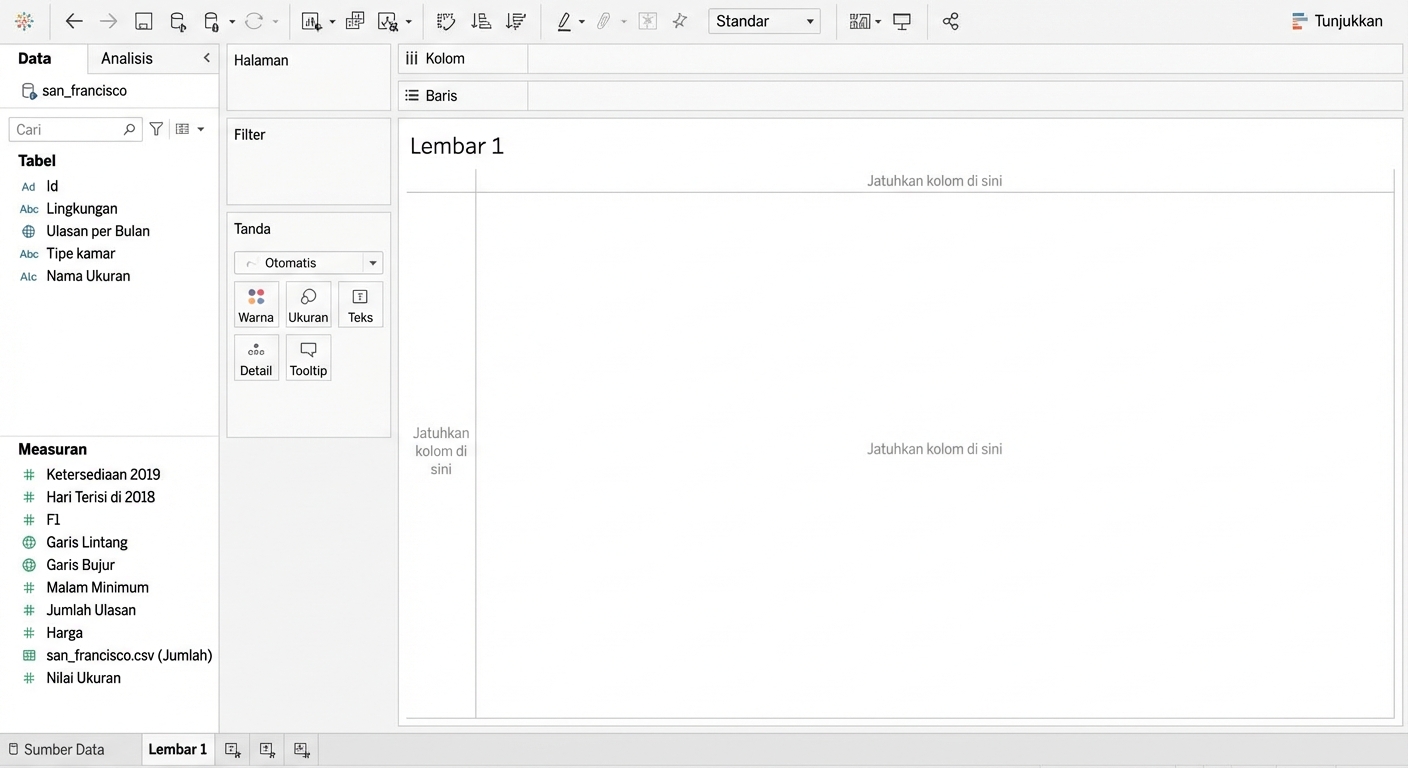Click the Cari search field
1408x768 pixels.
(68, 129)
